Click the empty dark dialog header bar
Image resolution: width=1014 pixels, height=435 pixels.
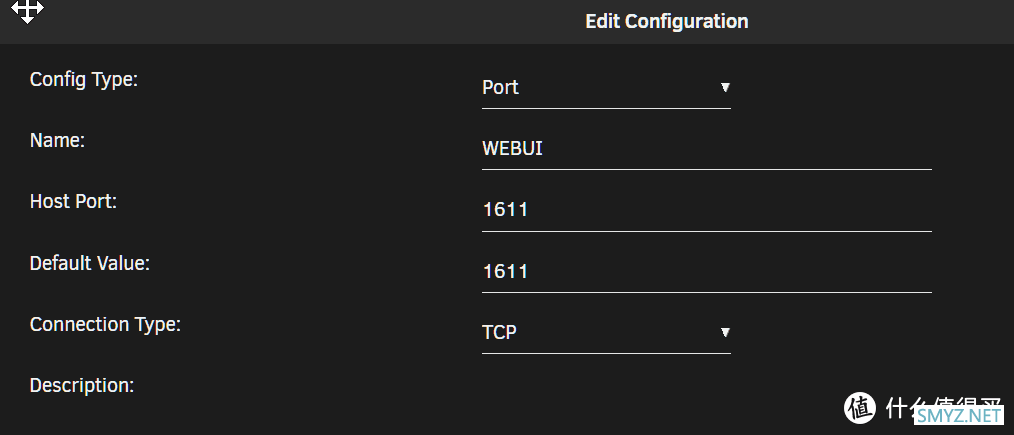(323, 21)
